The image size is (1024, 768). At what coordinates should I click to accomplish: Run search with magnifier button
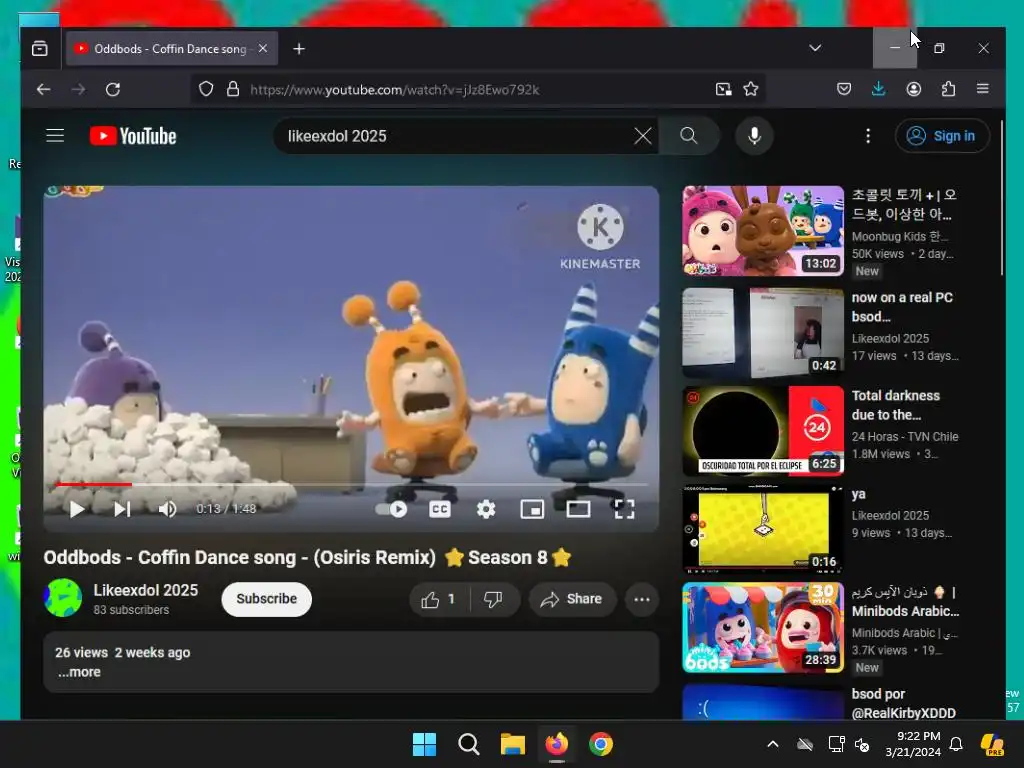pyautogui.click(x=689, y=136)
